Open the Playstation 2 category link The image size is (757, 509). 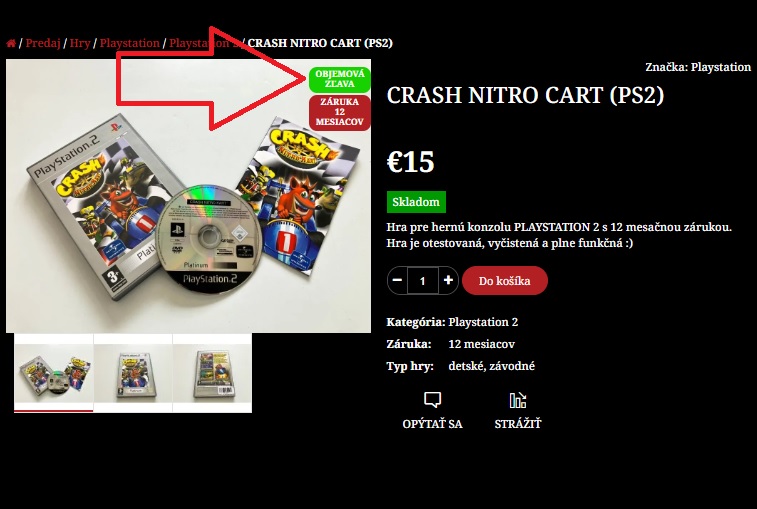coord(483,322)
